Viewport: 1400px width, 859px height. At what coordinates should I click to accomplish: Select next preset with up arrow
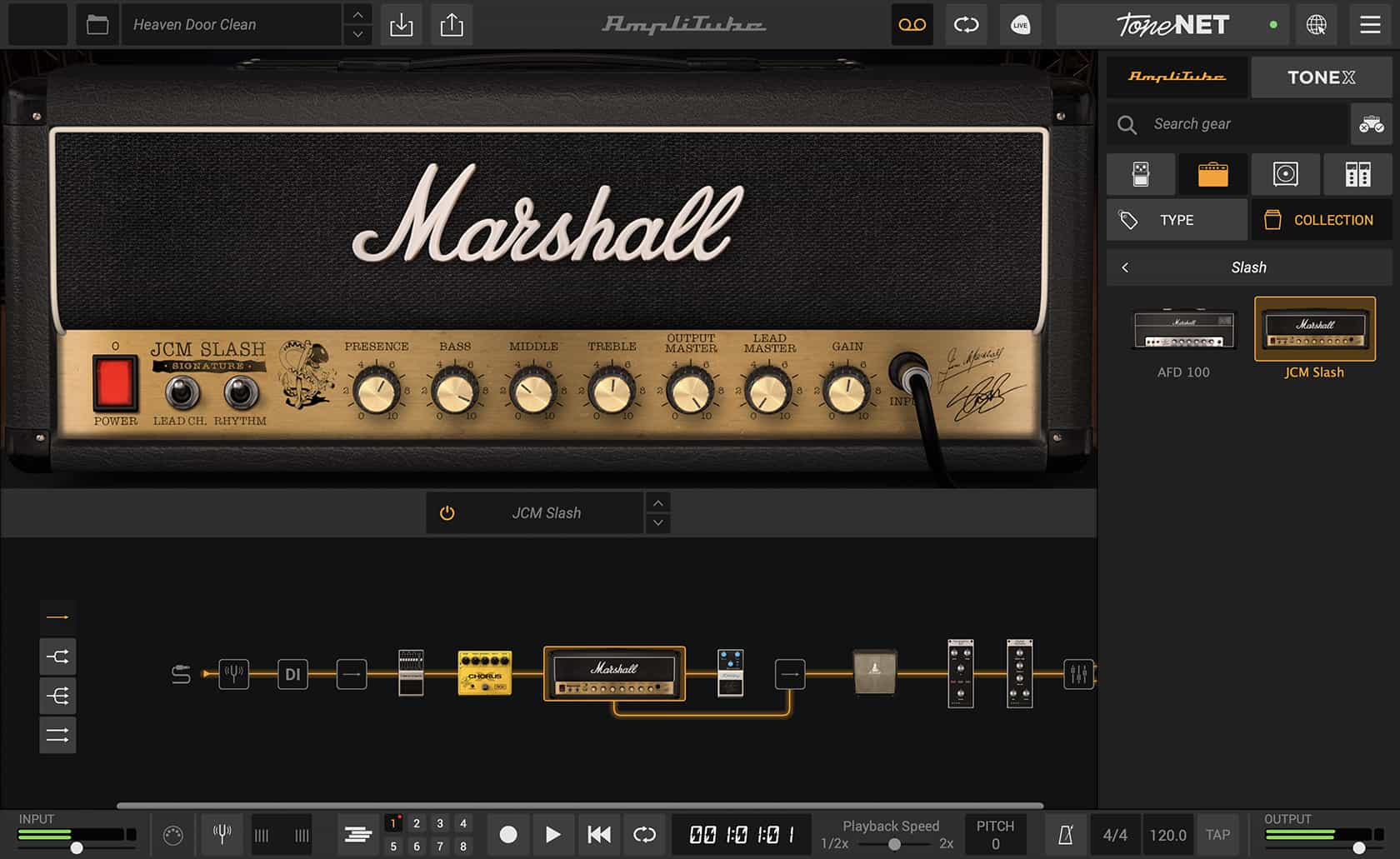tap(357, 15)
